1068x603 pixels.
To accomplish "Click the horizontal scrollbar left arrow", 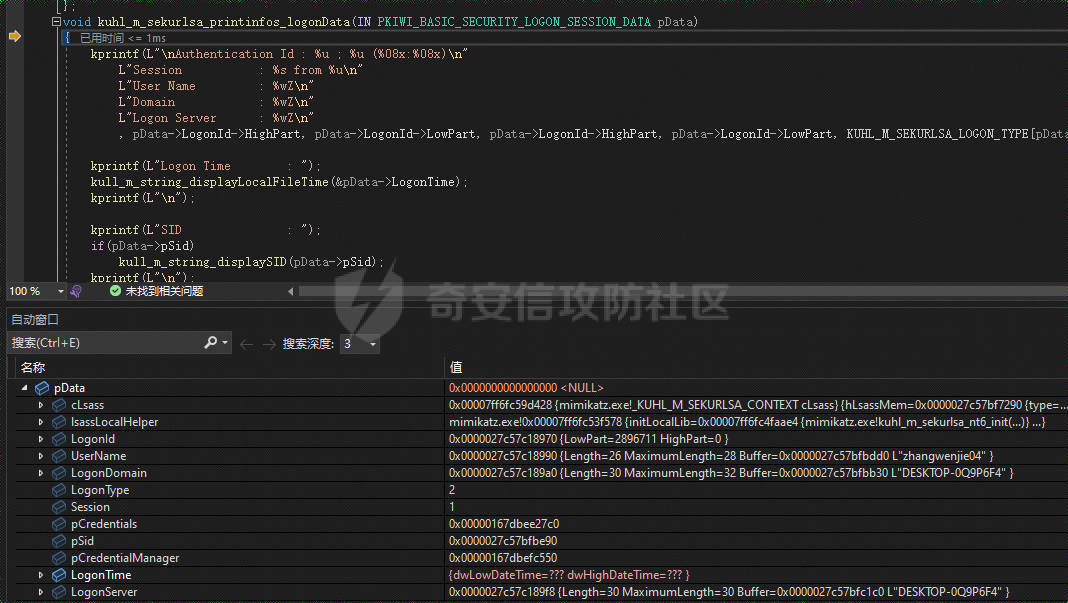I will point(291,292).
